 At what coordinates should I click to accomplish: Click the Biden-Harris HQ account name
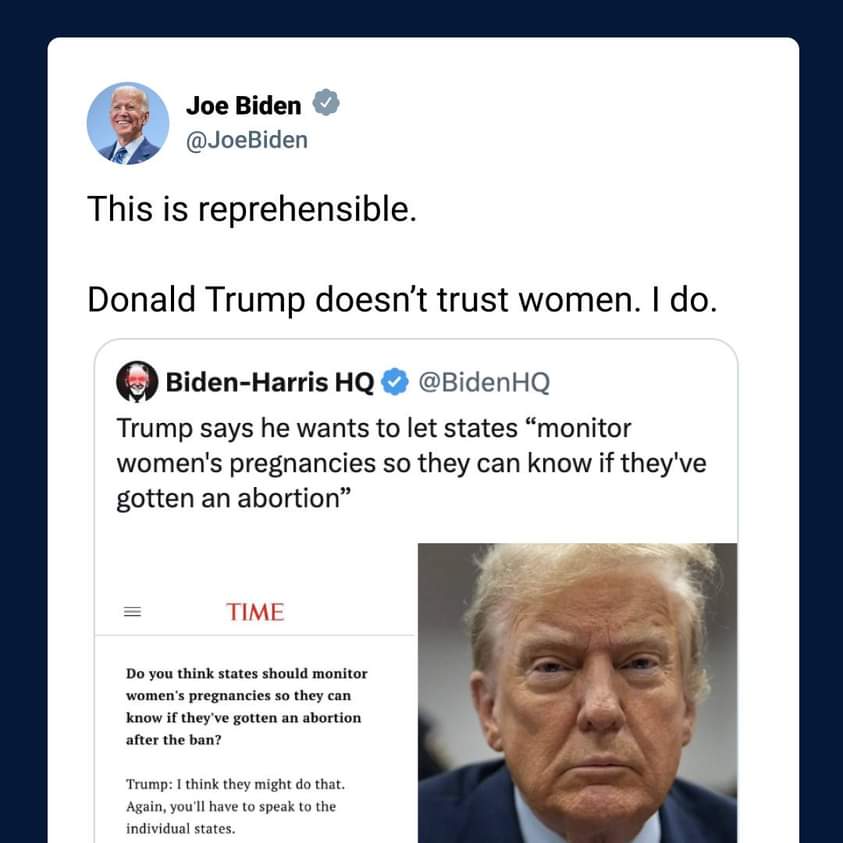click(270, 382)
